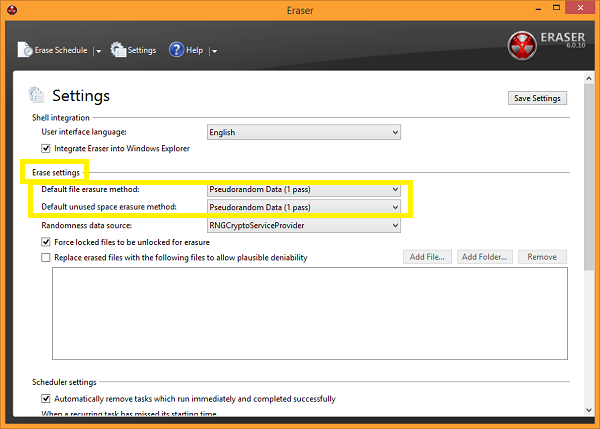
Task: Click the plausible deniability files list box
Action: tap(310, 313)
